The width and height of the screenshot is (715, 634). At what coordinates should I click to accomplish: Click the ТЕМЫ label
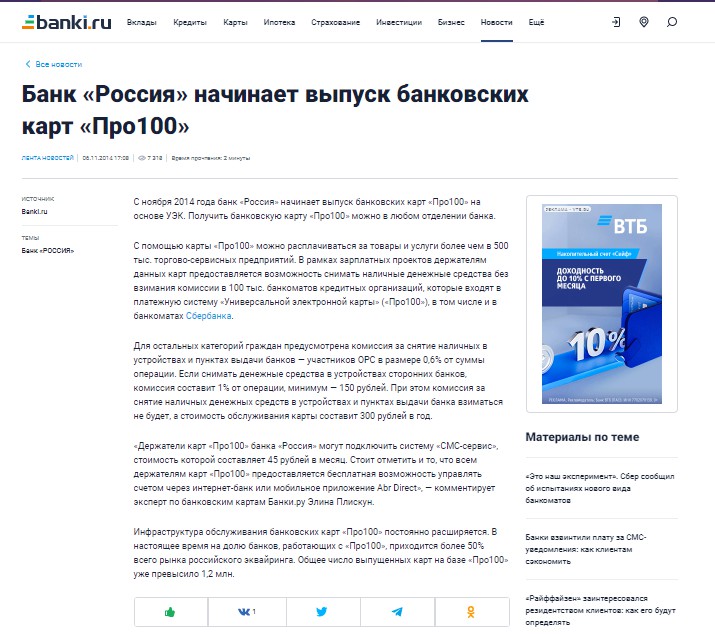30,238
